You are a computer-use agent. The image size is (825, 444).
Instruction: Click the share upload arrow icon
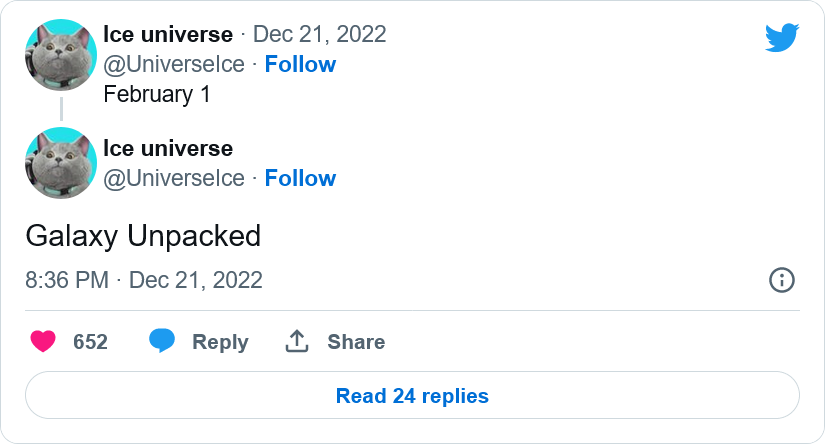coord(297,341)
